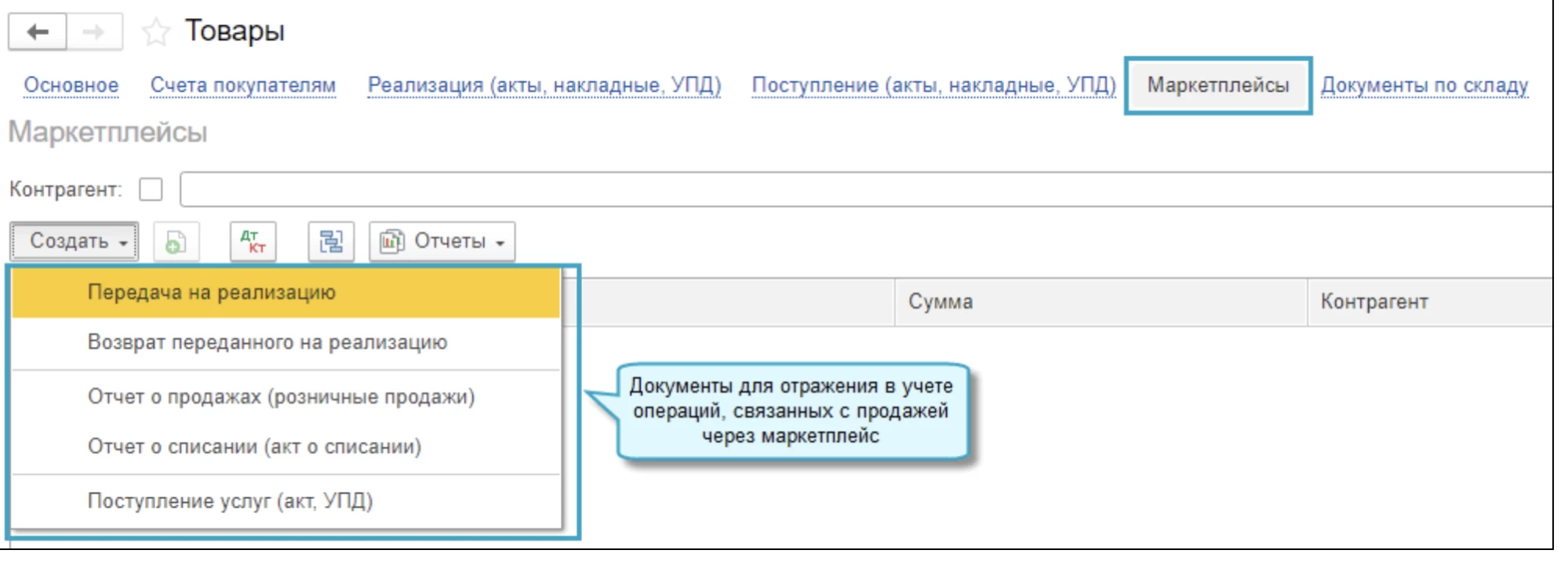The image size is (1568, 572).
Task: Click the back navigation arrow
Action: click(37, 32)
